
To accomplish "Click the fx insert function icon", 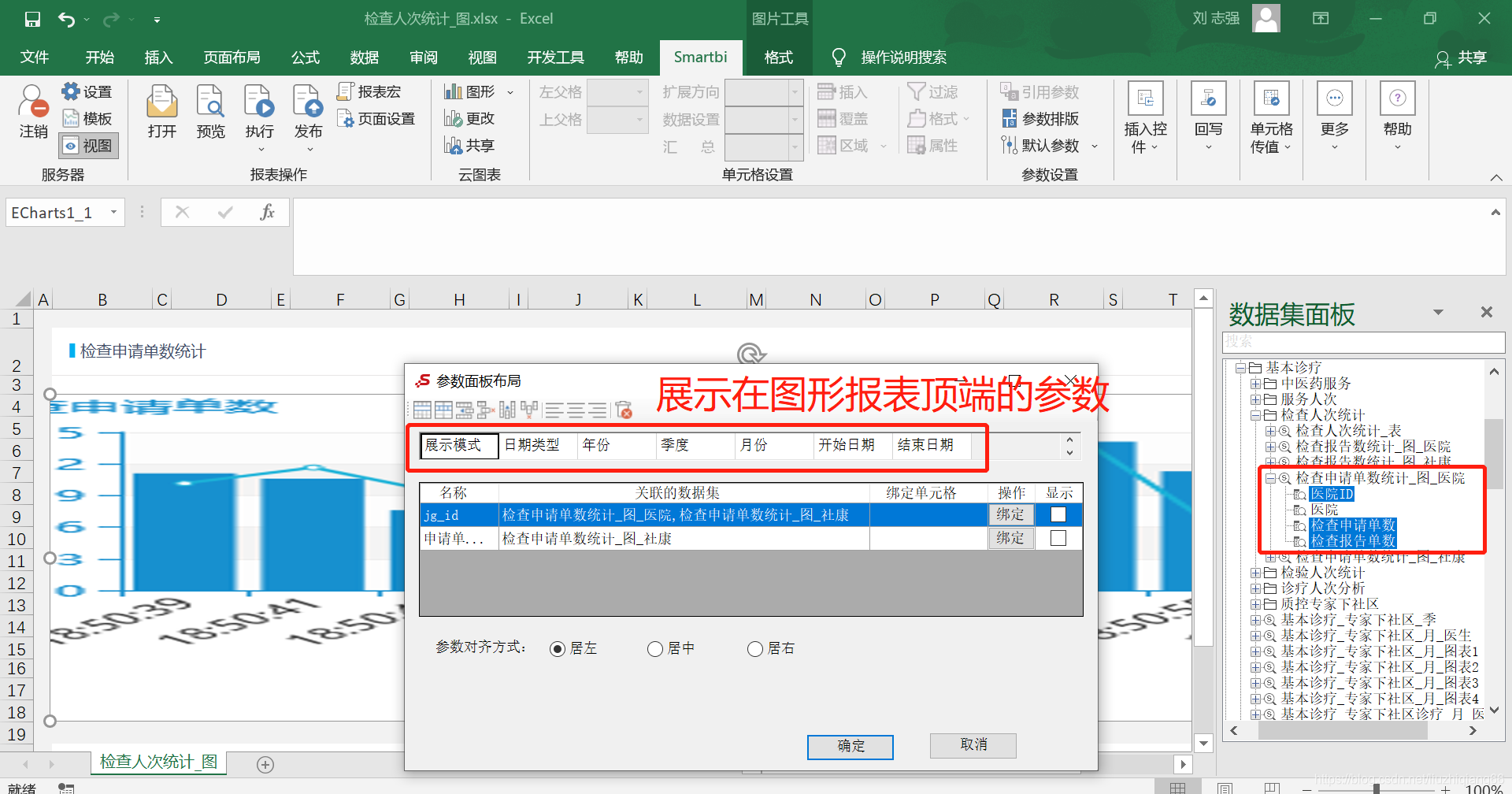I will (267, 212).
